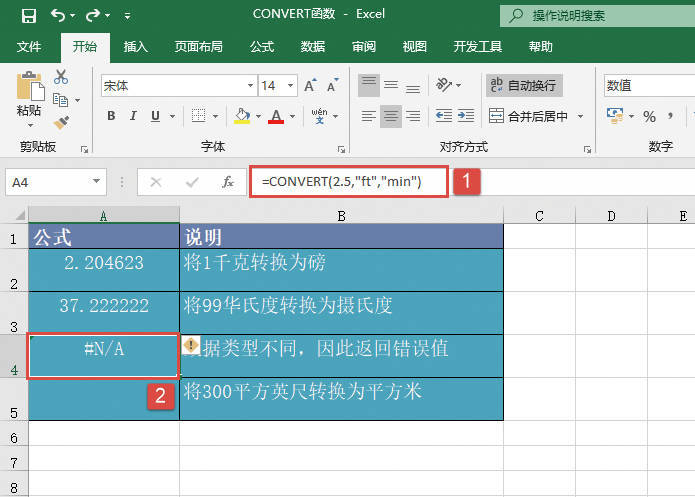Toggle Bold formatting

point(111,116)
